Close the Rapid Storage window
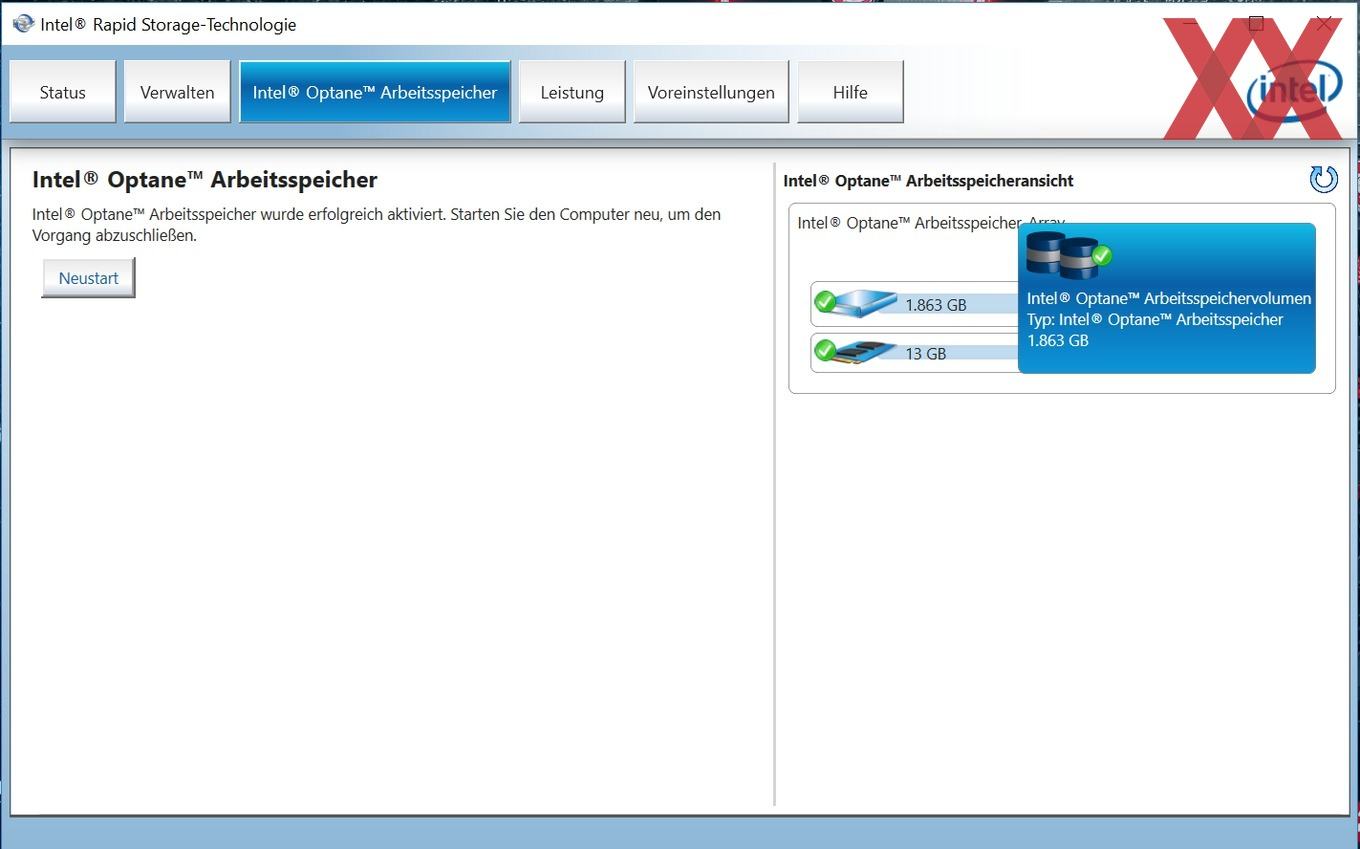This screenshot has height=849, width=1360. click(1324, 24)
